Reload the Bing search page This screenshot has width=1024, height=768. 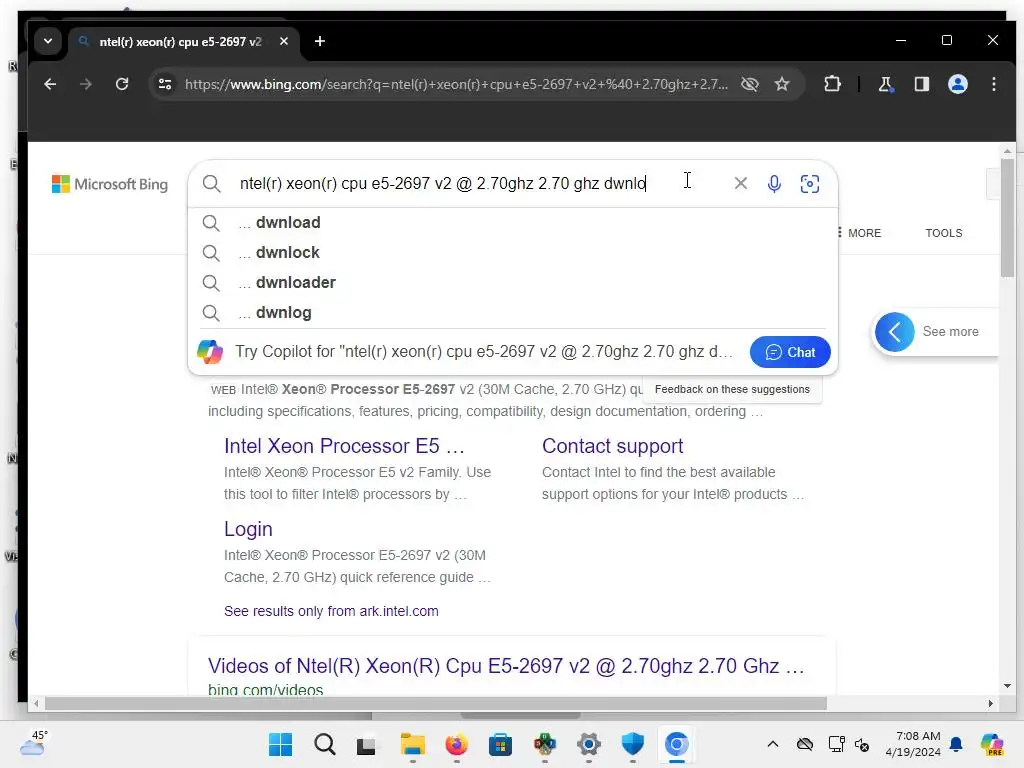(x=122, y=84)
